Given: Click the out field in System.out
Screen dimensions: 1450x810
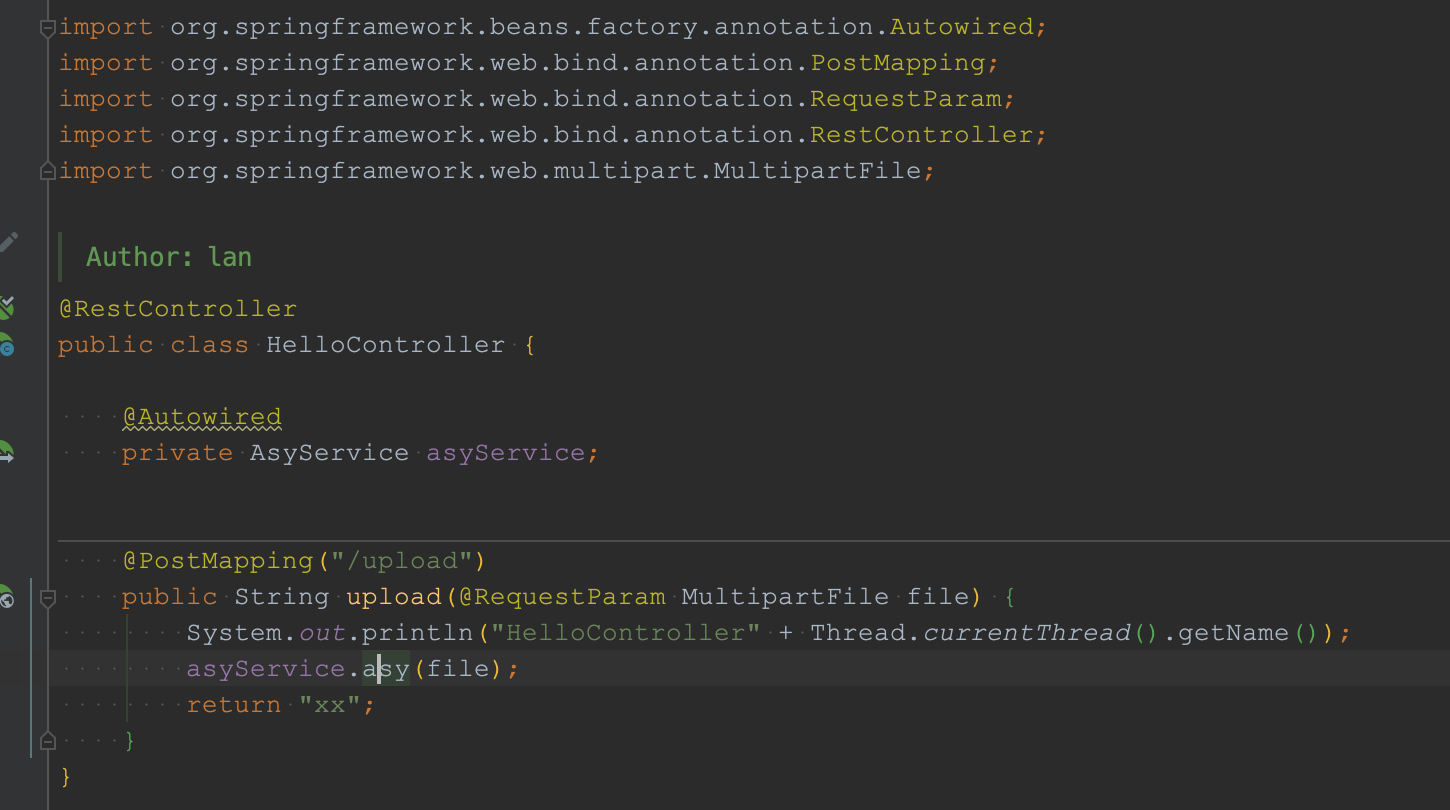Looking at the screenshot, I should 322,633.
